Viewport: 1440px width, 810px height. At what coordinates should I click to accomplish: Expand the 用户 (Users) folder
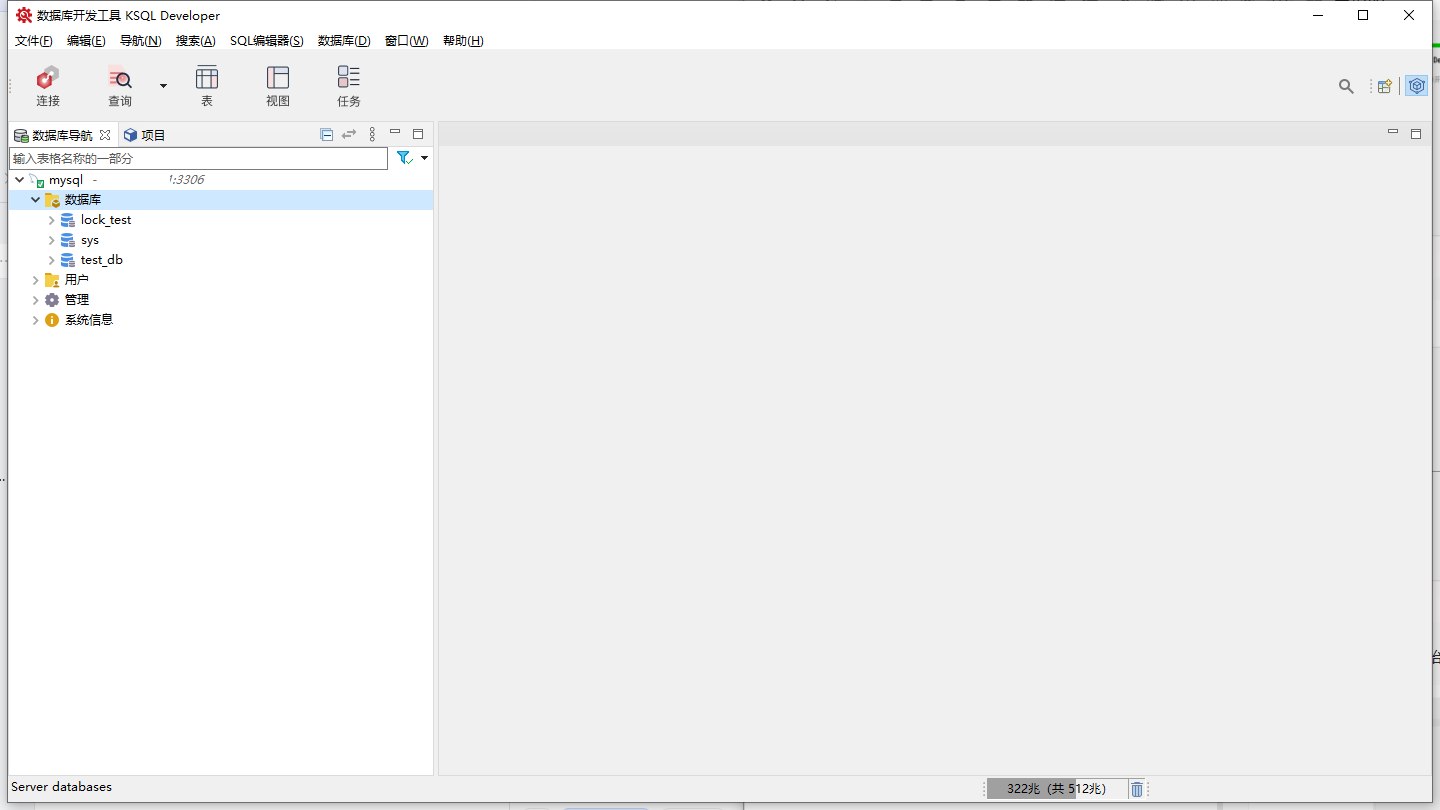36,280
